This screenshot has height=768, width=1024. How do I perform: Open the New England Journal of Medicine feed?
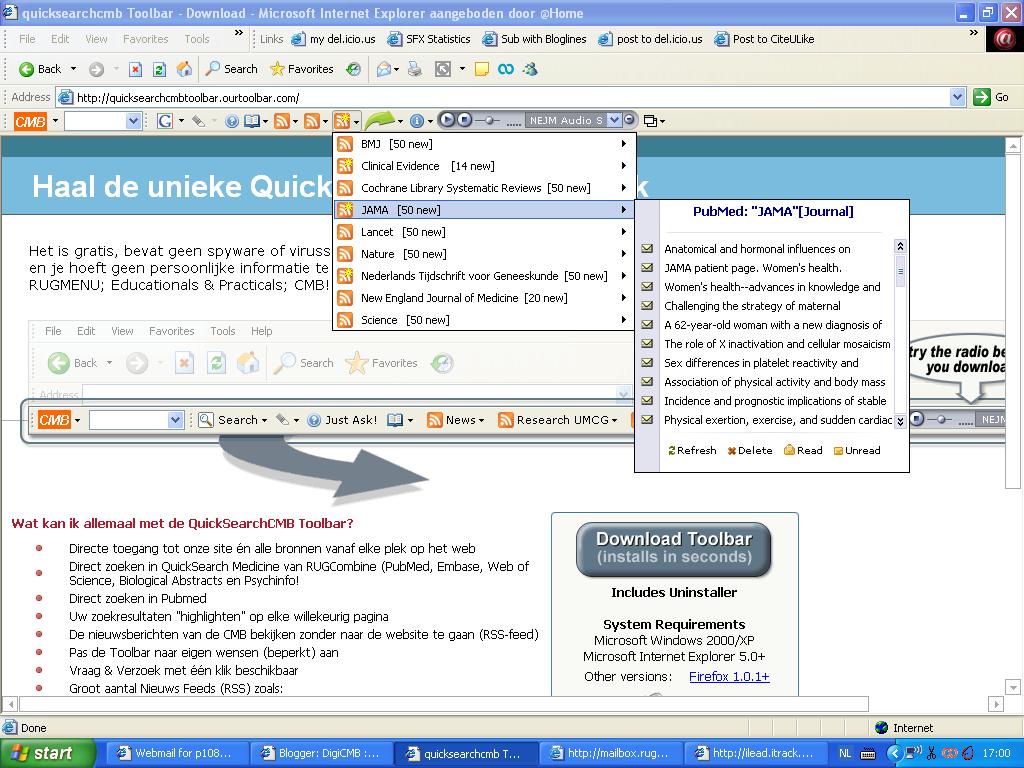pos(483,298)
